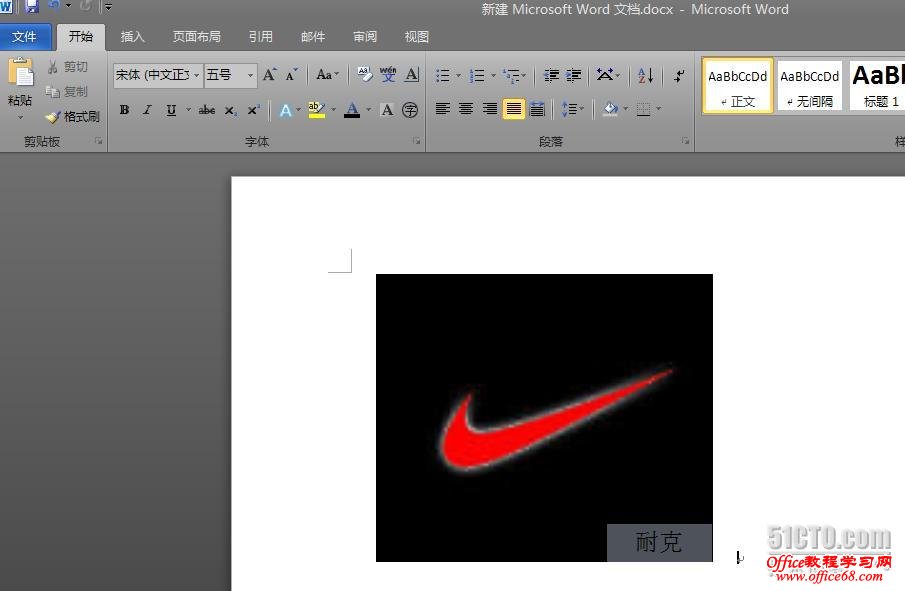
Task: Click the show/hide paragraph marks icon
Action: pyautogui.click(x=678, y=75)
